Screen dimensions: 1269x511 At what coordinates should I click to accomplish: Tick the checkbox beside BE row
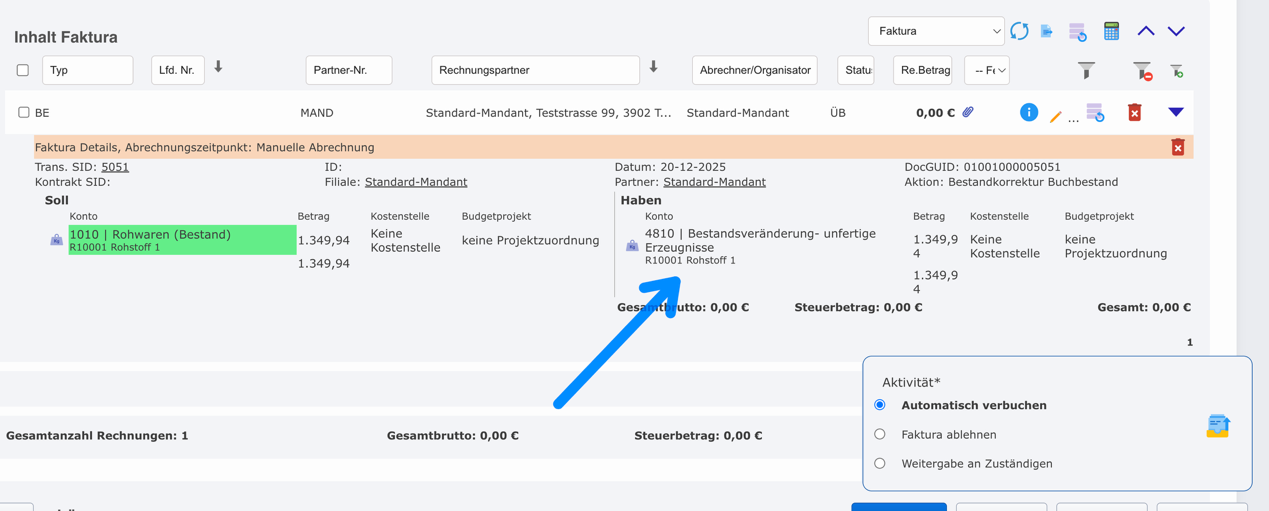click(23, 112)
